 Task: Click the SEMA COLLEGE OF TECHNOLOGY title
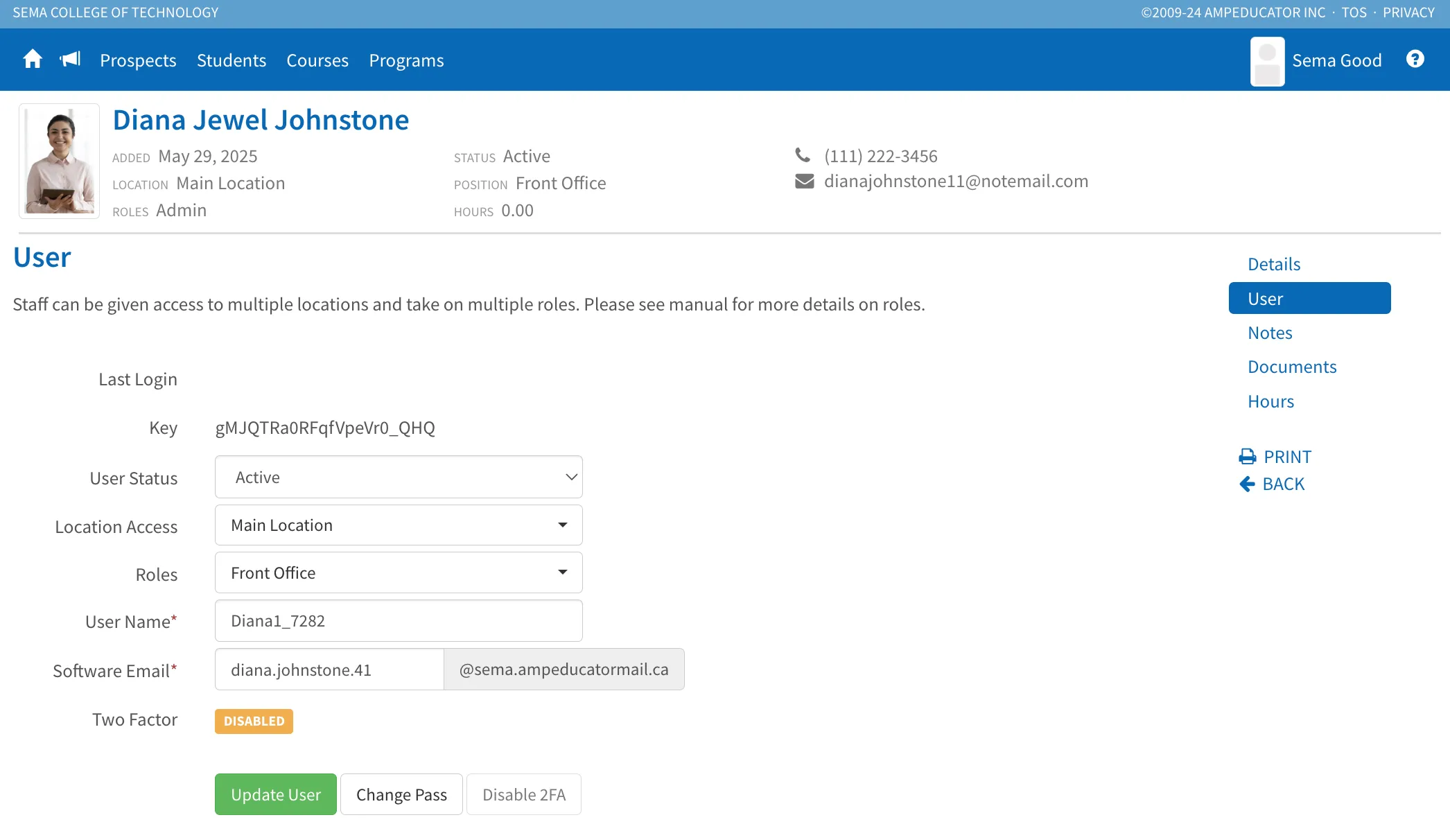coord(115,12)
